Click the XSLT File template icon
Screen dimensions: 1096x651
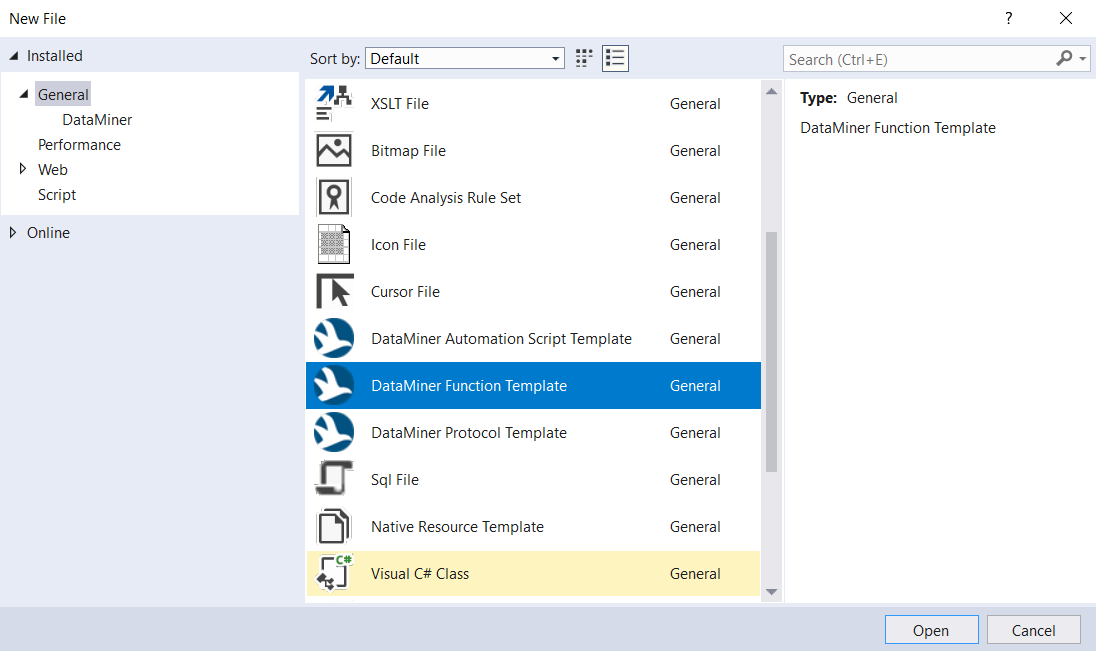click(333, 103)
